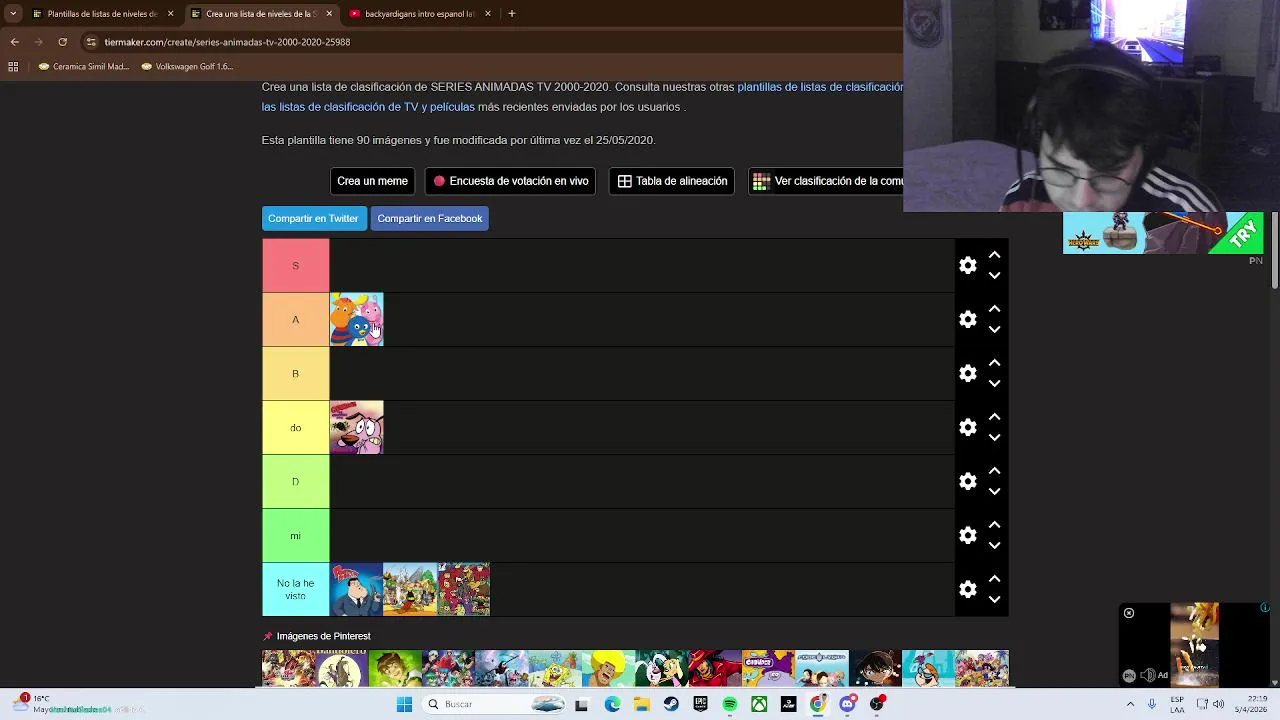This screenshot has height=720, width=1280.
Task: Pick the SpongeBob image from the pool
Action: (x=555, y=668)
